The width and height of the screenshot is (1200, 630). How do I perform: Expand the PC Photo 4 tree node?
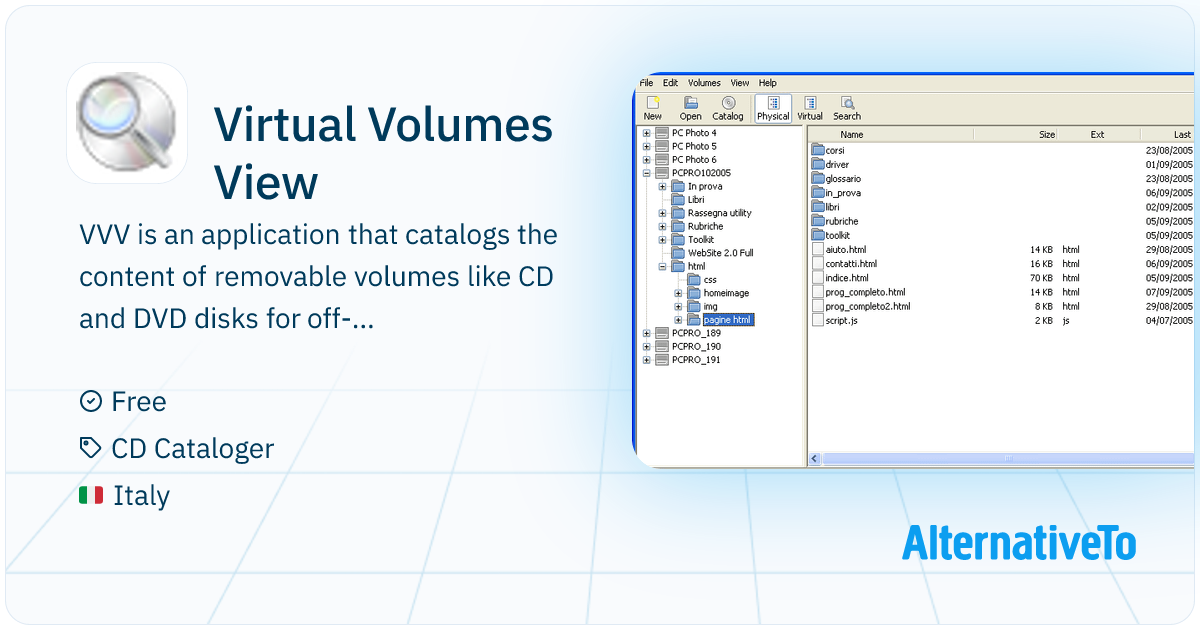pos(646,133)
